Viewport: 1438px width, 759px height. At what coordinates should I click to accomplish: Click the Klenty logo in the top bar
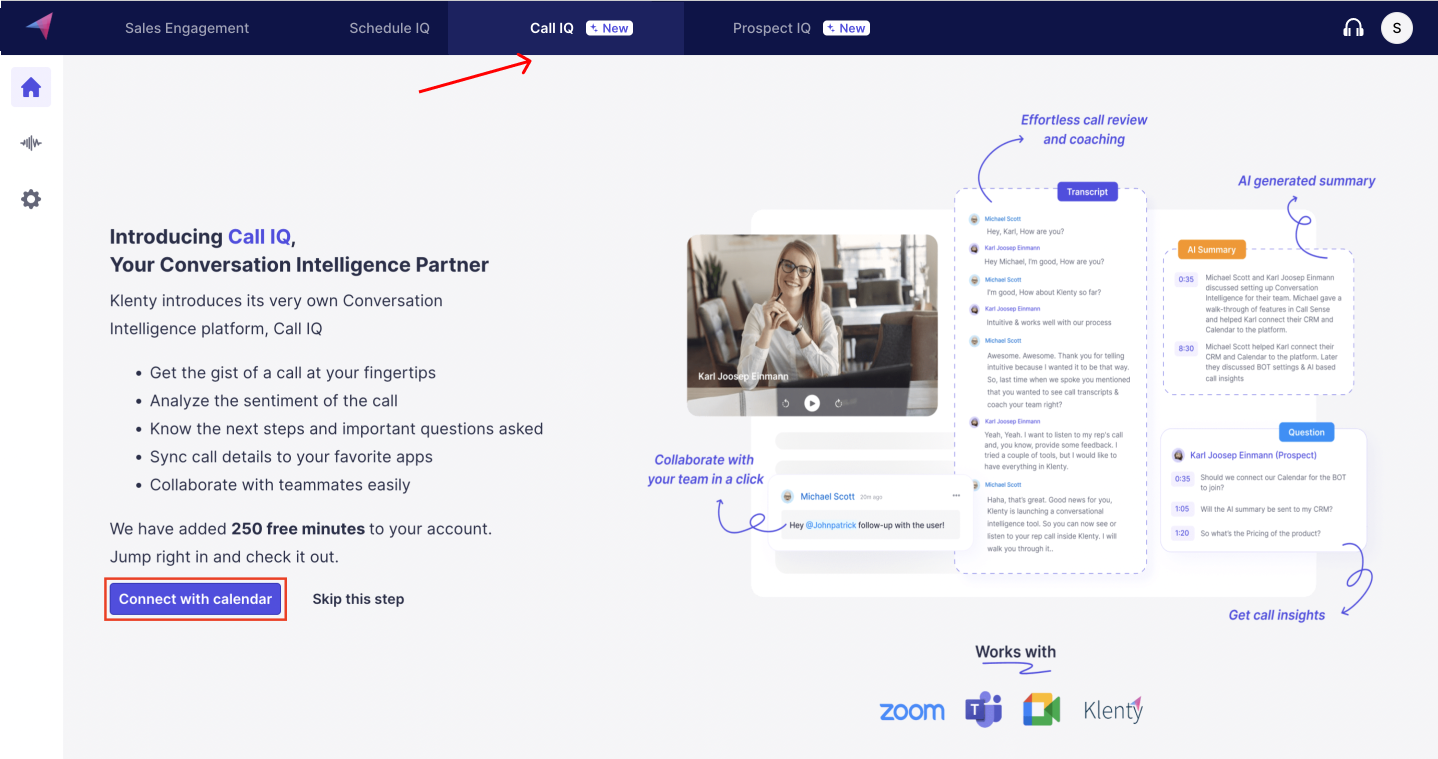click(x=39, y=27)
